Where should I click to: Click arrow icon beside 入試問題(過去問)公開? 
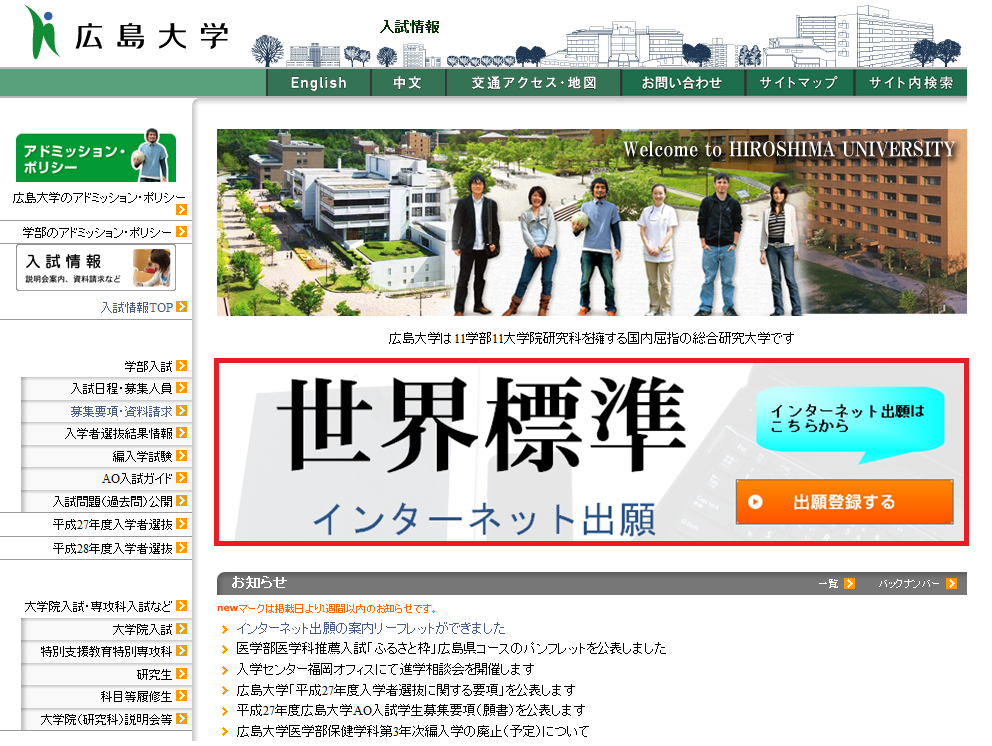(182, 501)
